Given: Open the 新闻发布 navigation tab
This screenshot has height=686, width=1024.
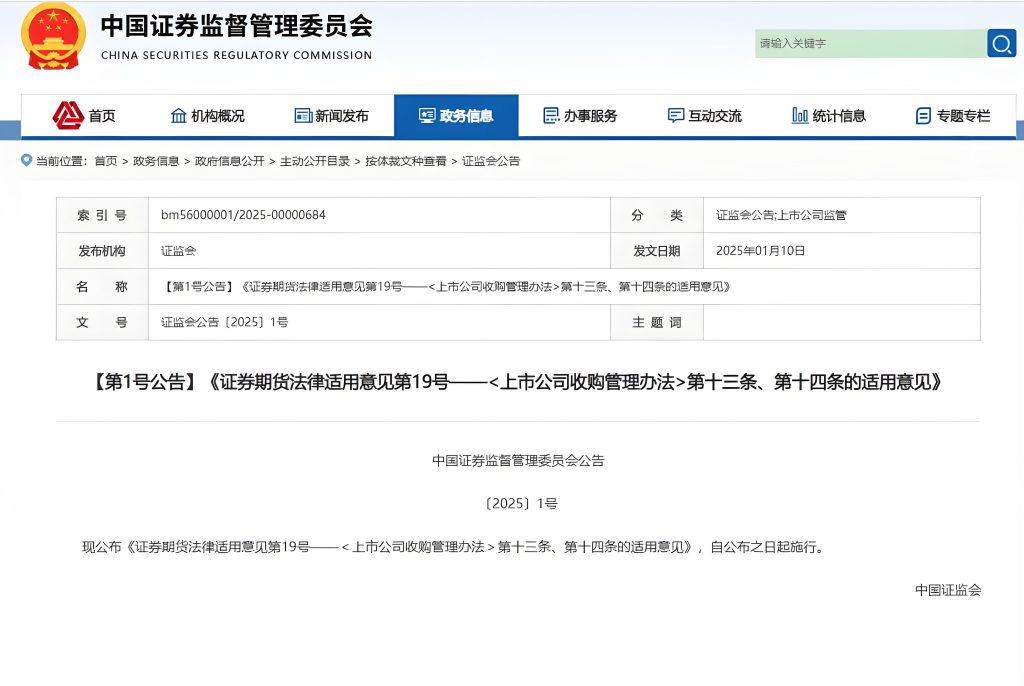Looking at the screenshot, I should pyautogui.click(x=332, y=116).
